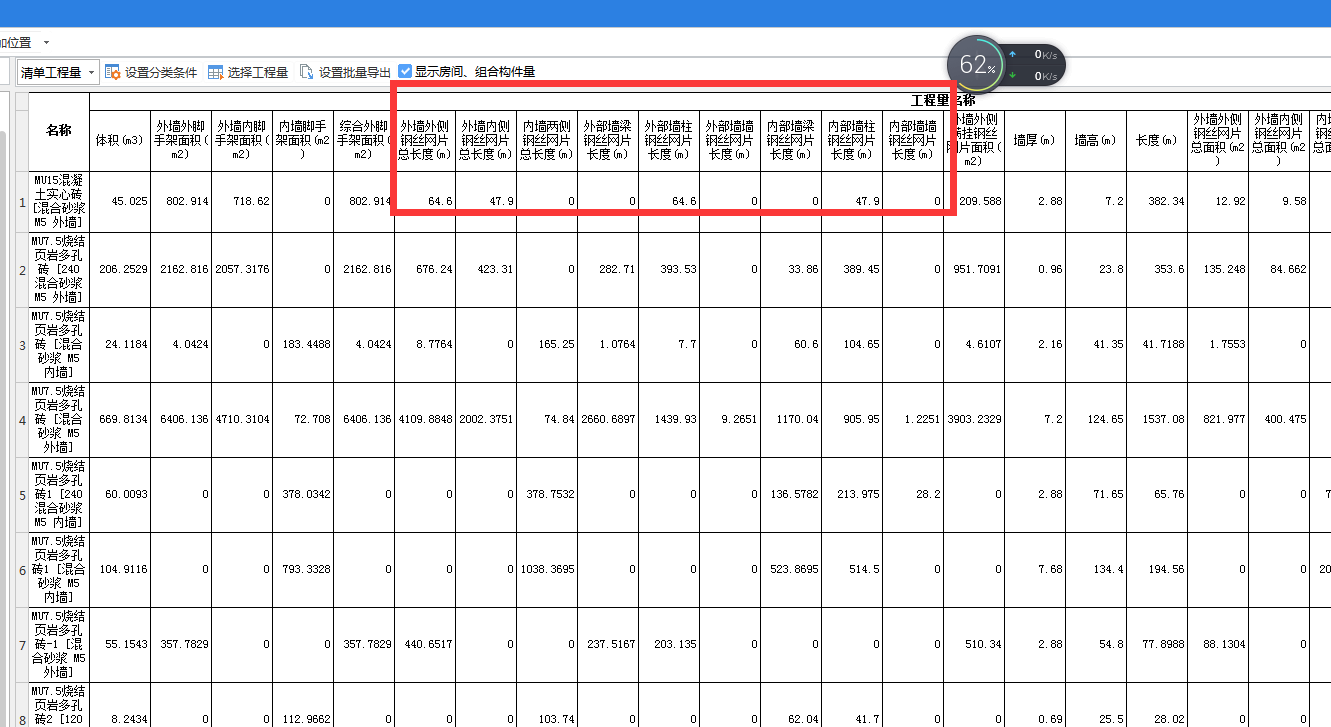Expand the 加位置 dropdown arrow
Viewport: 1331px width, 727px height.
[x=46, y=43]
